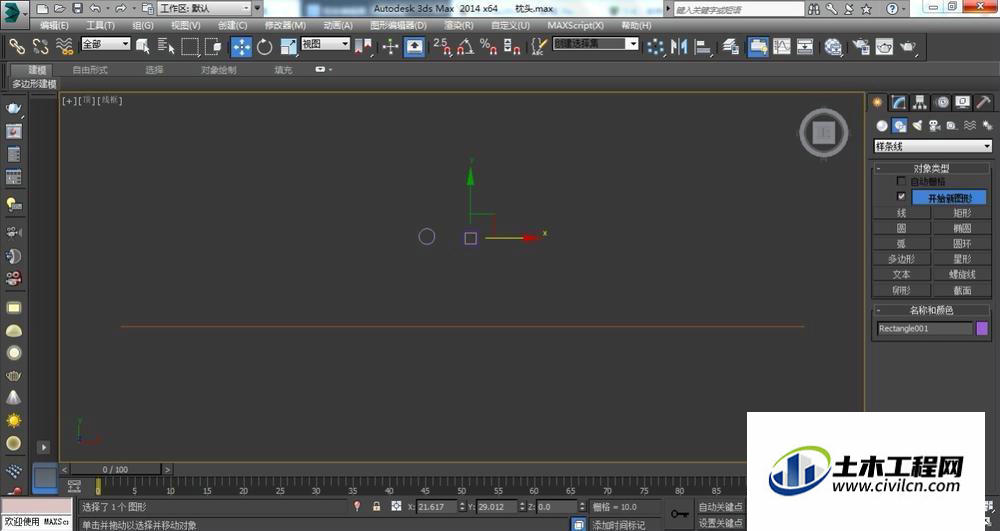Switch to the Hierarchy command panel tab
Viewport: 1000px width, 531px height.
click(920, 102)
